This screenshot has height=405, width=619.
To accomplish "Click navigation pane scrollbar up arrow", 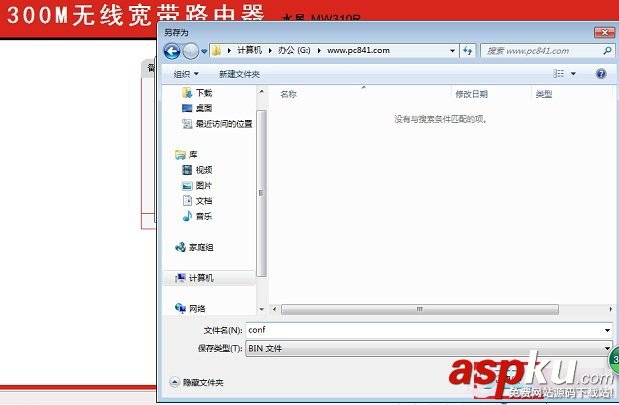I will (x=261, y=92).
